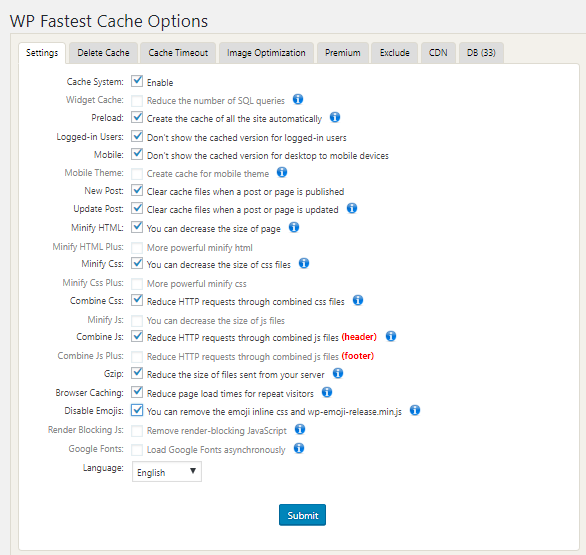Open the Image Optimization tab
The height and width of the screenshot is (555, 586).
point(266,53)
